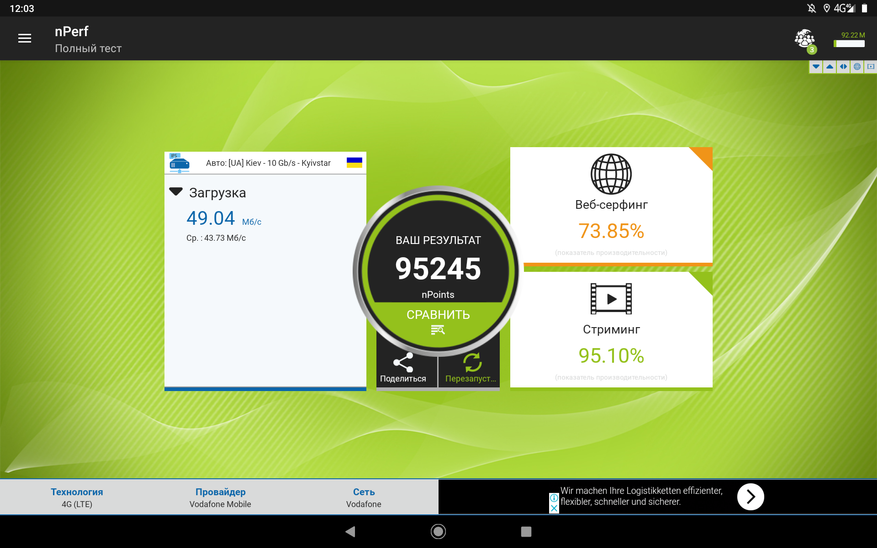Click the German logistics ad text
The height and width of the screenshot is (548, 877).
[x=642, y=496]
